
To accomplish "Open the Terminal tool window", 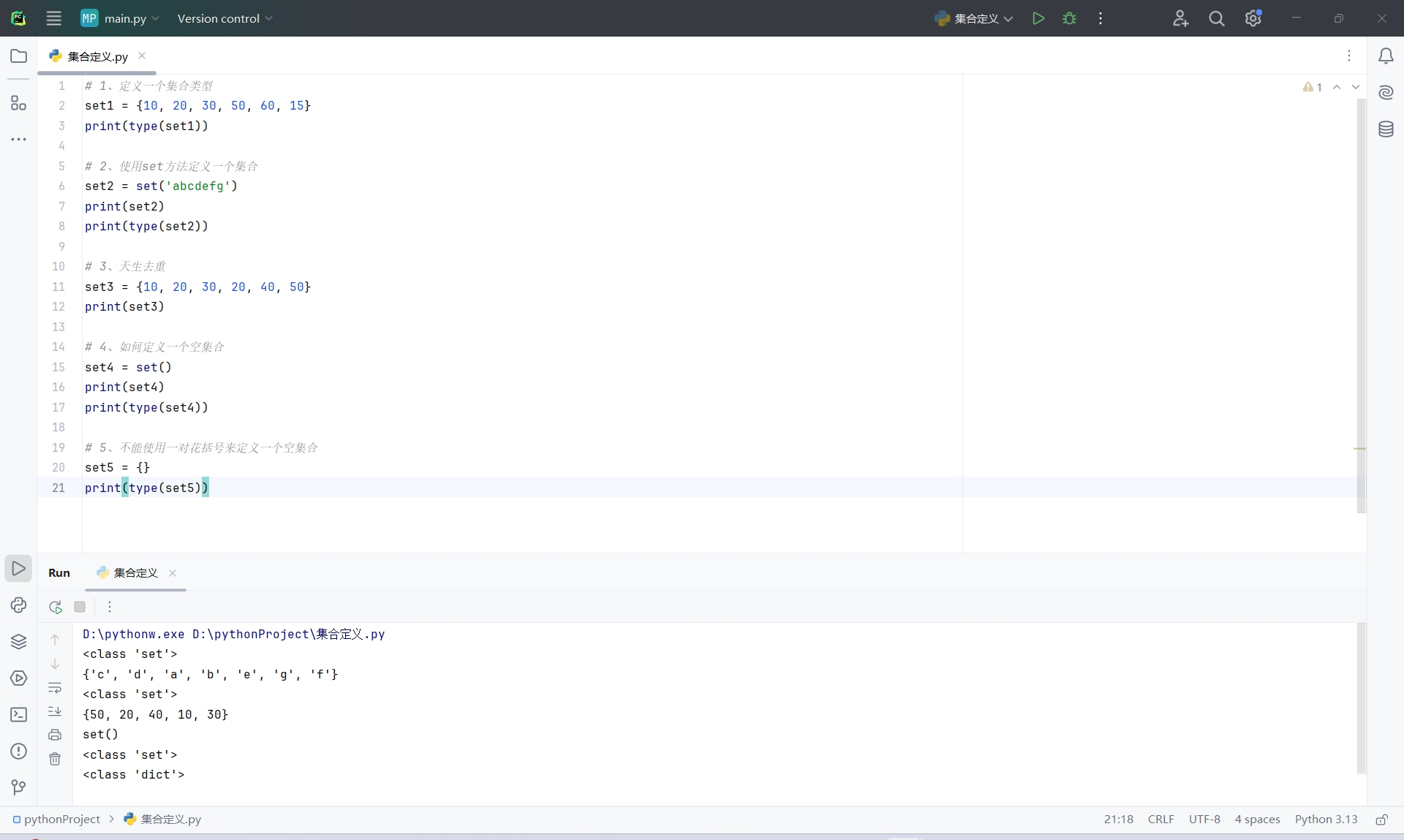I will tap(18, 714).
